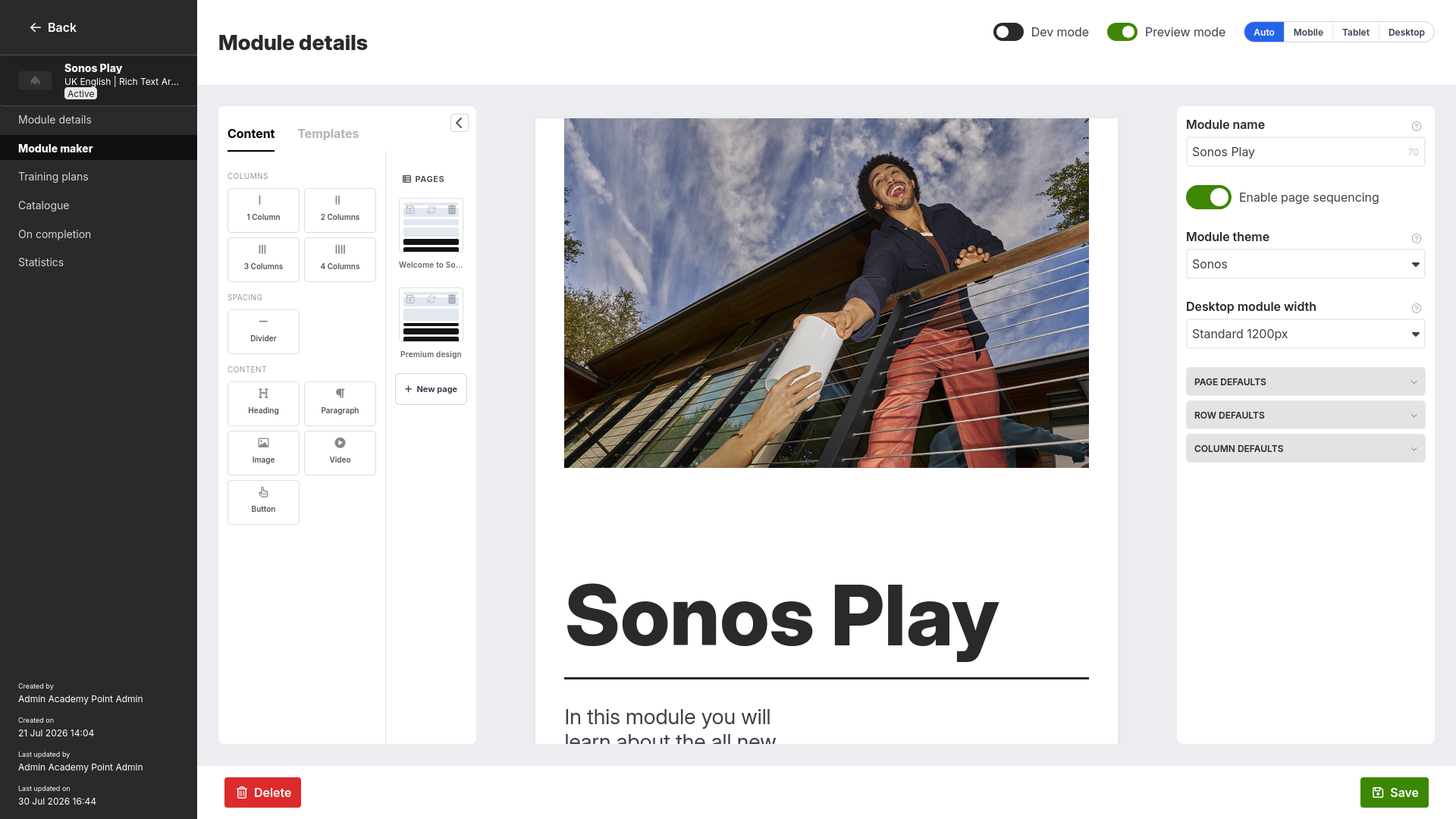This screenshot has width=1456, height=819.
Task: Click the save icon on Welcome page thumbnail
Action: [x=410, y=210]
